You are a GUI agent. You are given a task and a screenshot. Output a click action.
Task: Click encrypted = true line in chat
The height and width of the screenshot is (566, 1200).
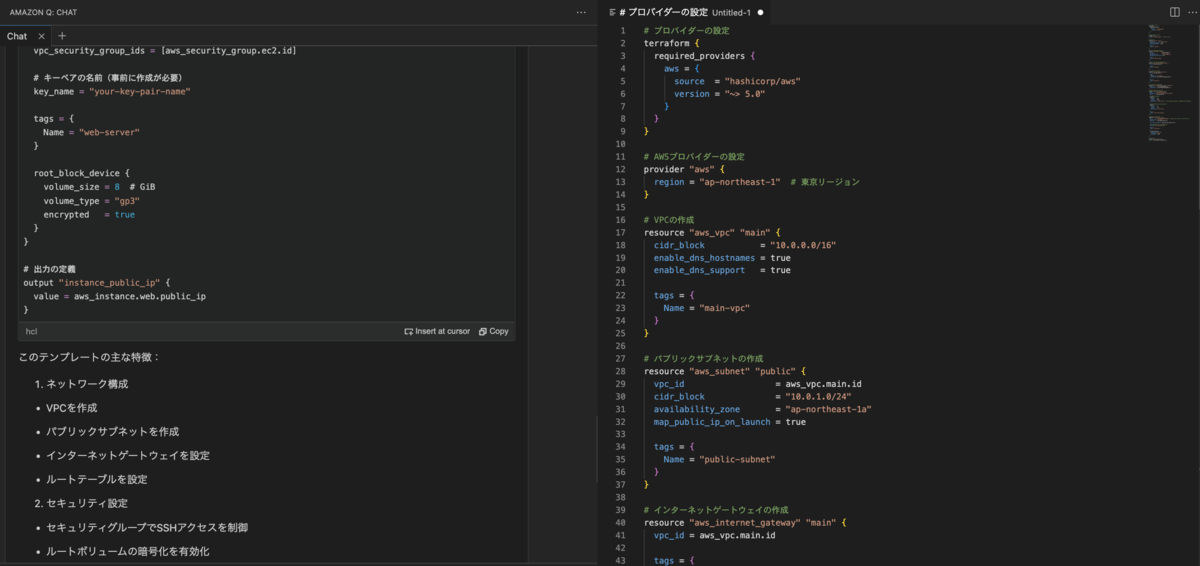(x=89, y=215)
